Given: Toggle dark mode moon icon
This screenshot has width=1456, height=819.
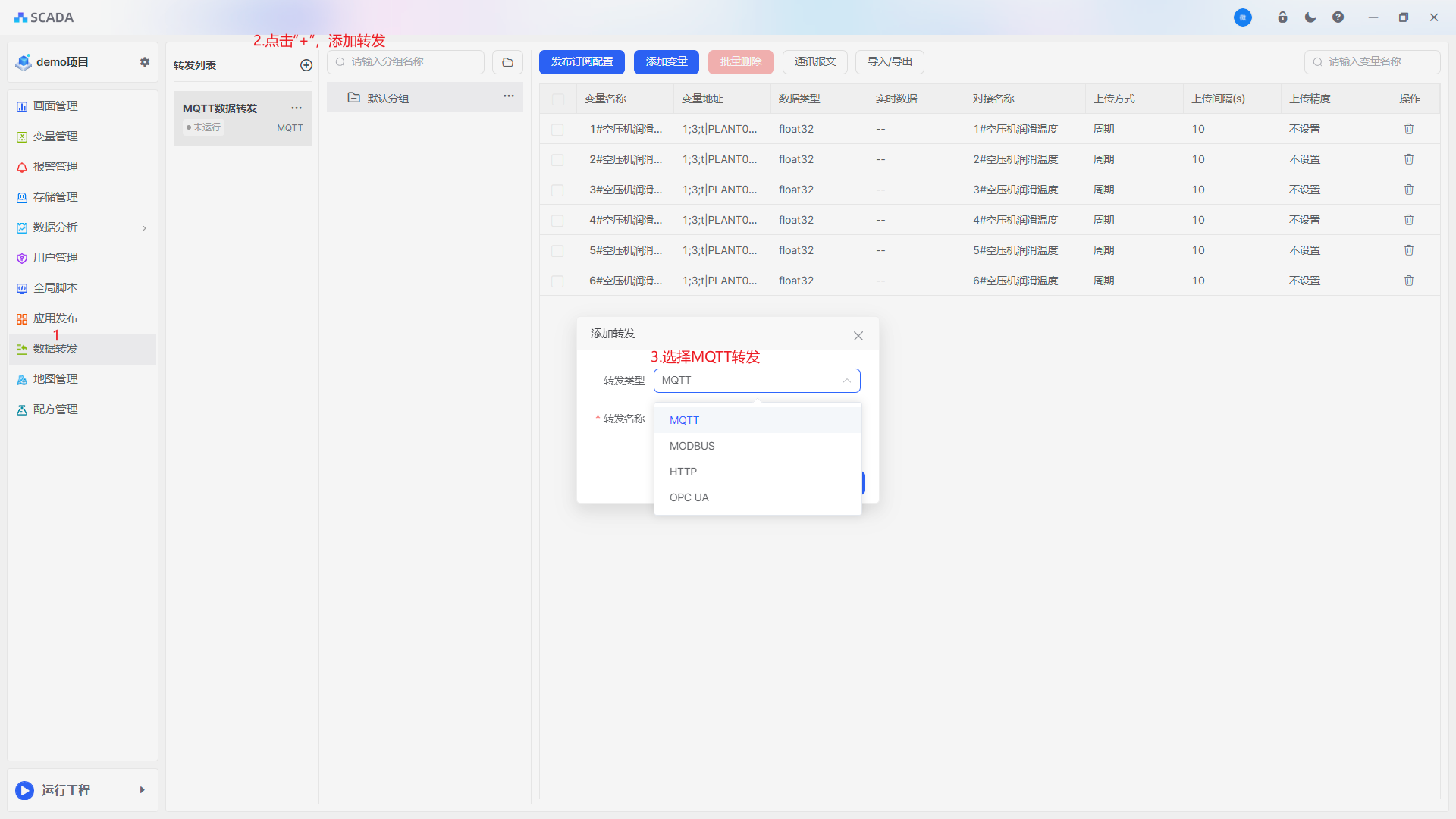Looking at the screenshot, I should pos(1310,17).
